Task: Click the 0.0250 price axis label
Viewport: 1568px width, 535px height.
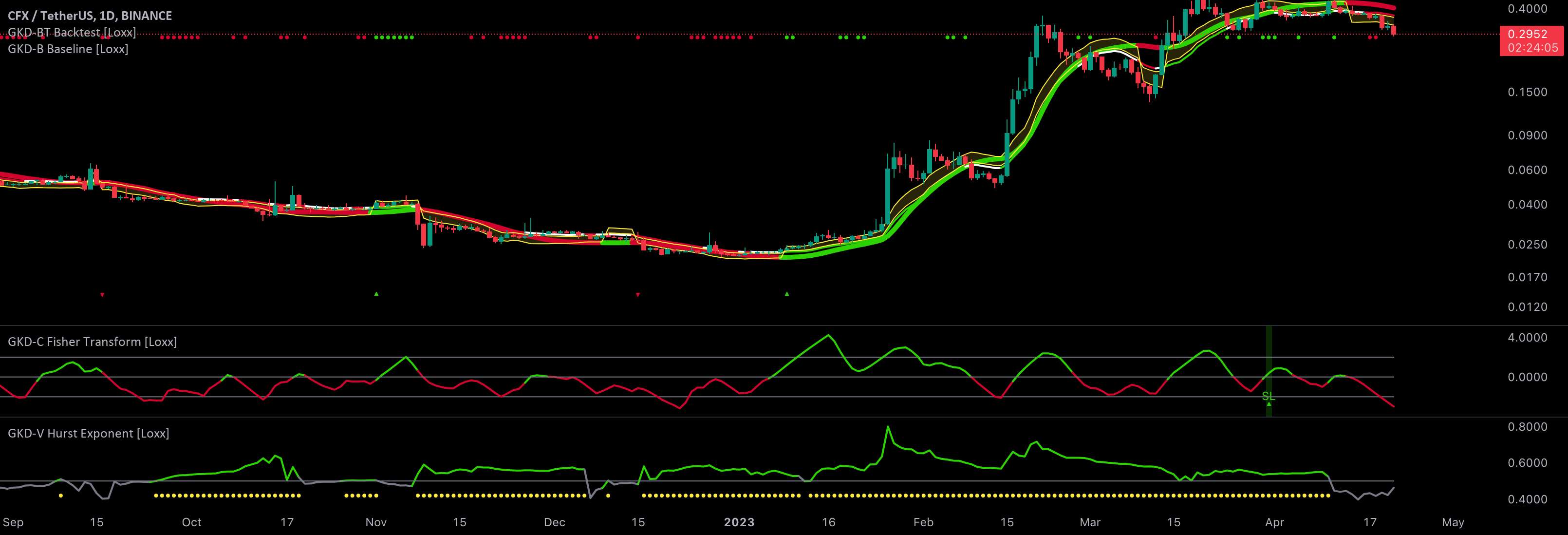Action: (x=1527, y=245)
